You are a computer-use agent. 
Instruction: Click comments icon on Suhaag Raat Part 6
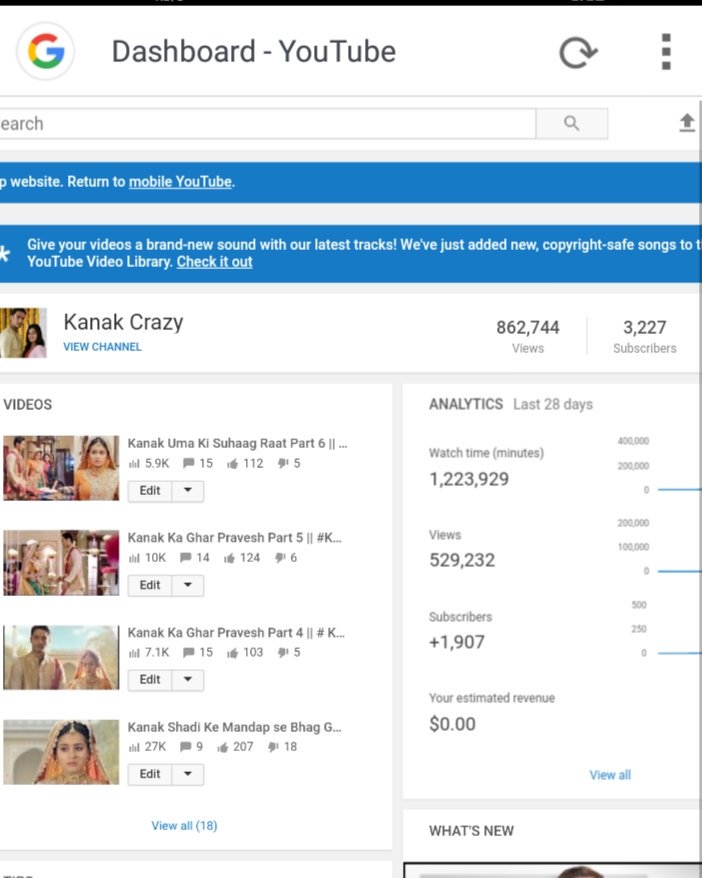click(189, 464)
